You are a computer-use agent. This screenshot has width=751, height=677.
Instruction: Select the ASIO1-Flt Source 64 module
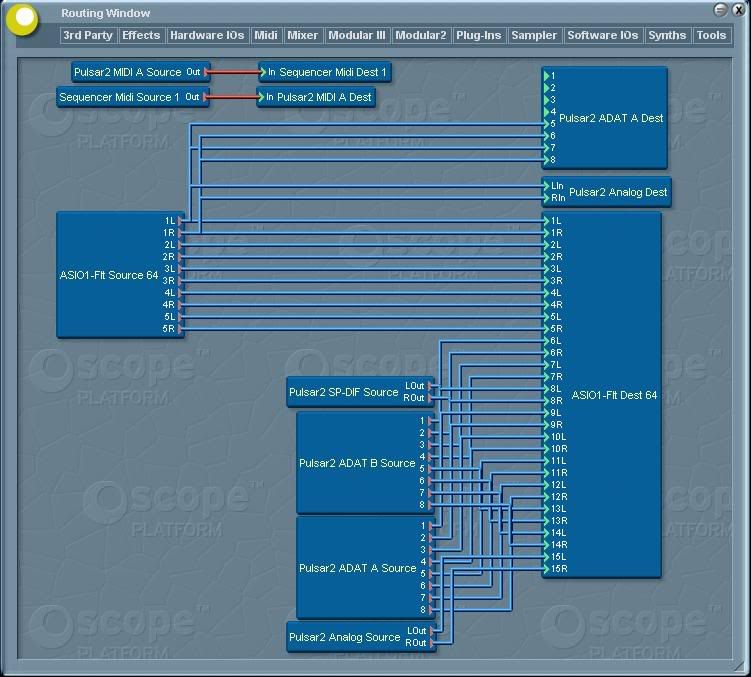click(x=120, y=275)
